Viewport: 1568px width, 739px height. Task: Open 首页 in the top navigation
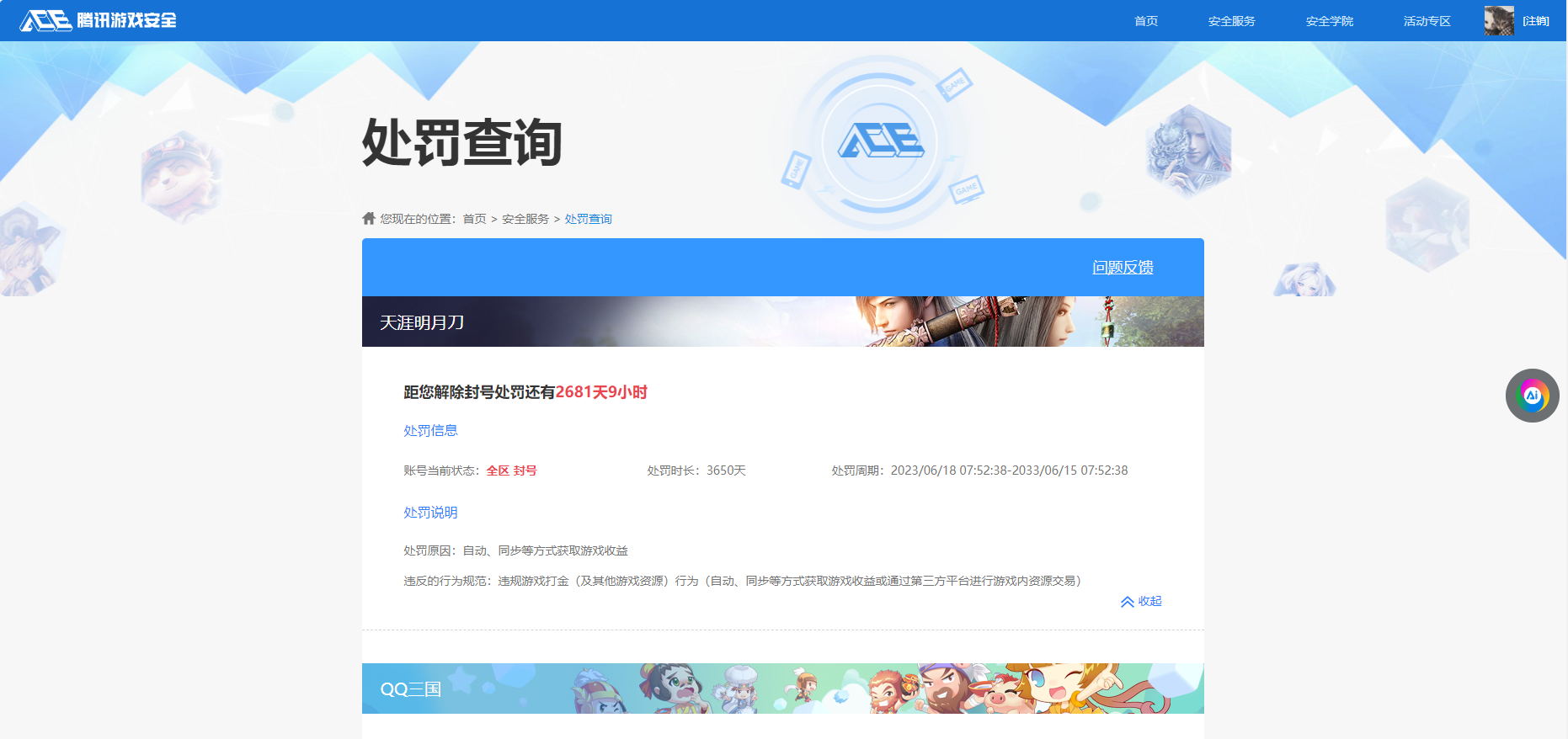click(x=1145, y=21)
